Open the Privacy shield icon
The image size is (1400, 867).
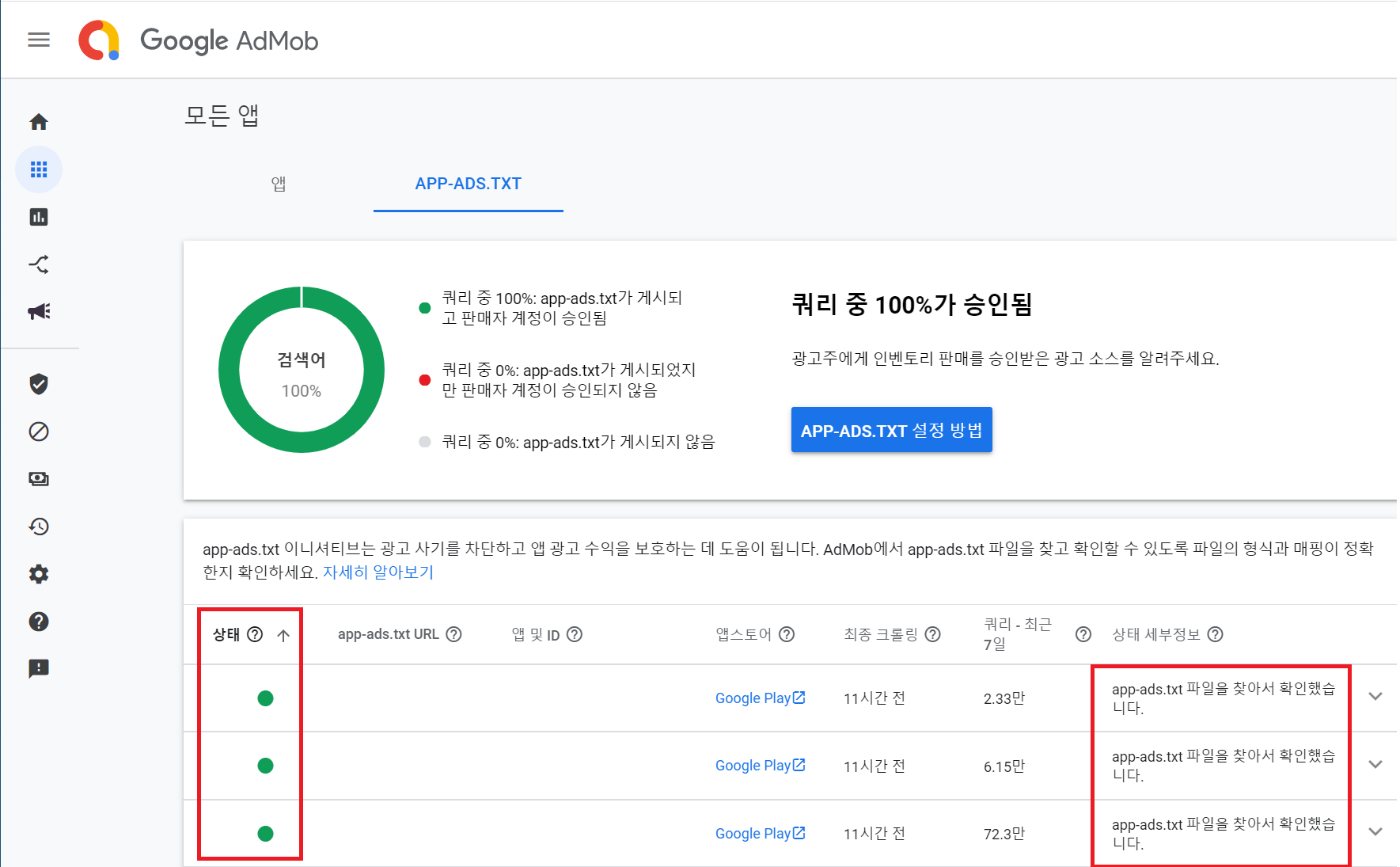click(x=39, y=384)
